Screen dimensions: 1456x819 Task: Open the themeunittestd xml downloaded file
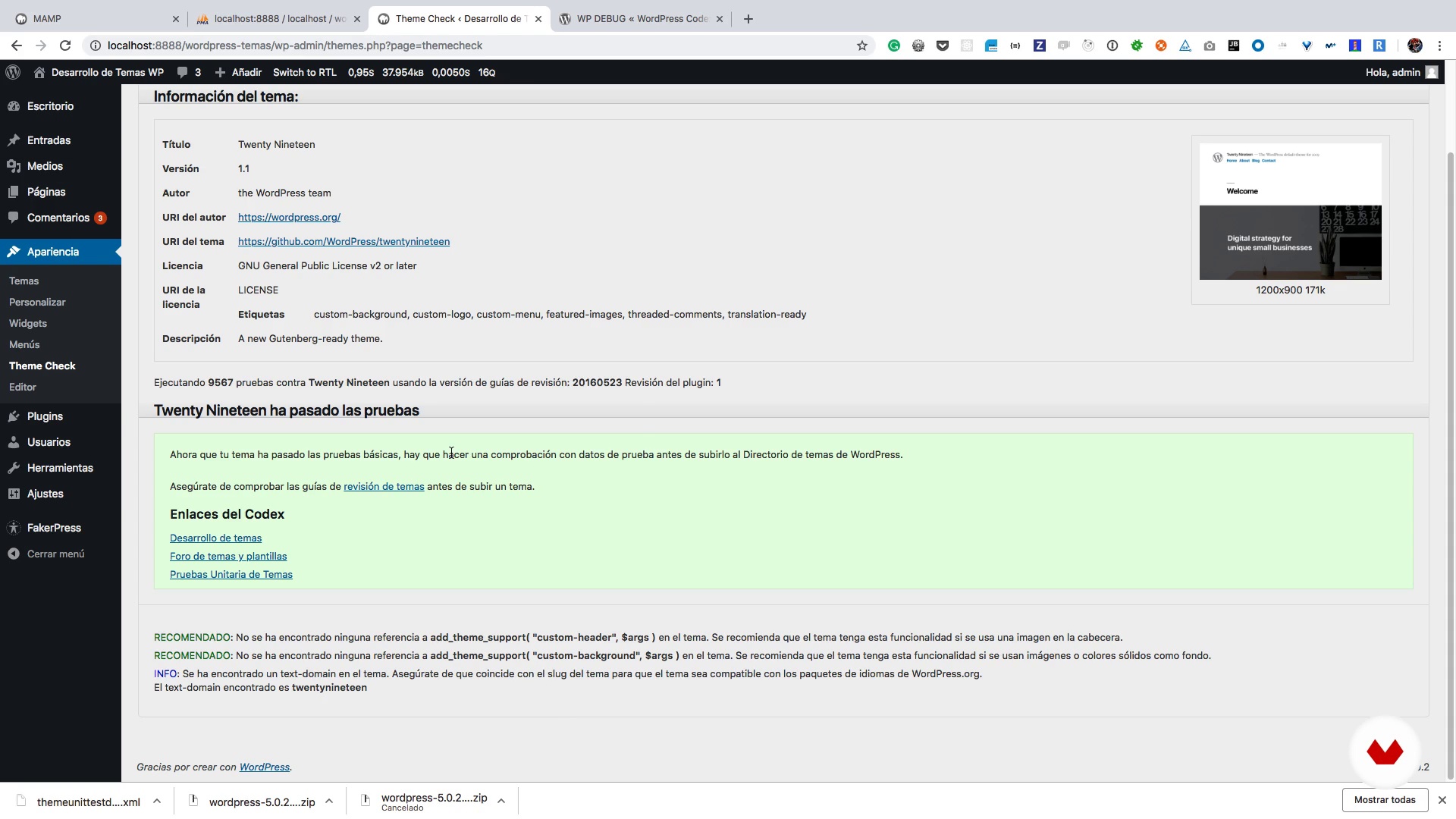click(x=77, y=802)
